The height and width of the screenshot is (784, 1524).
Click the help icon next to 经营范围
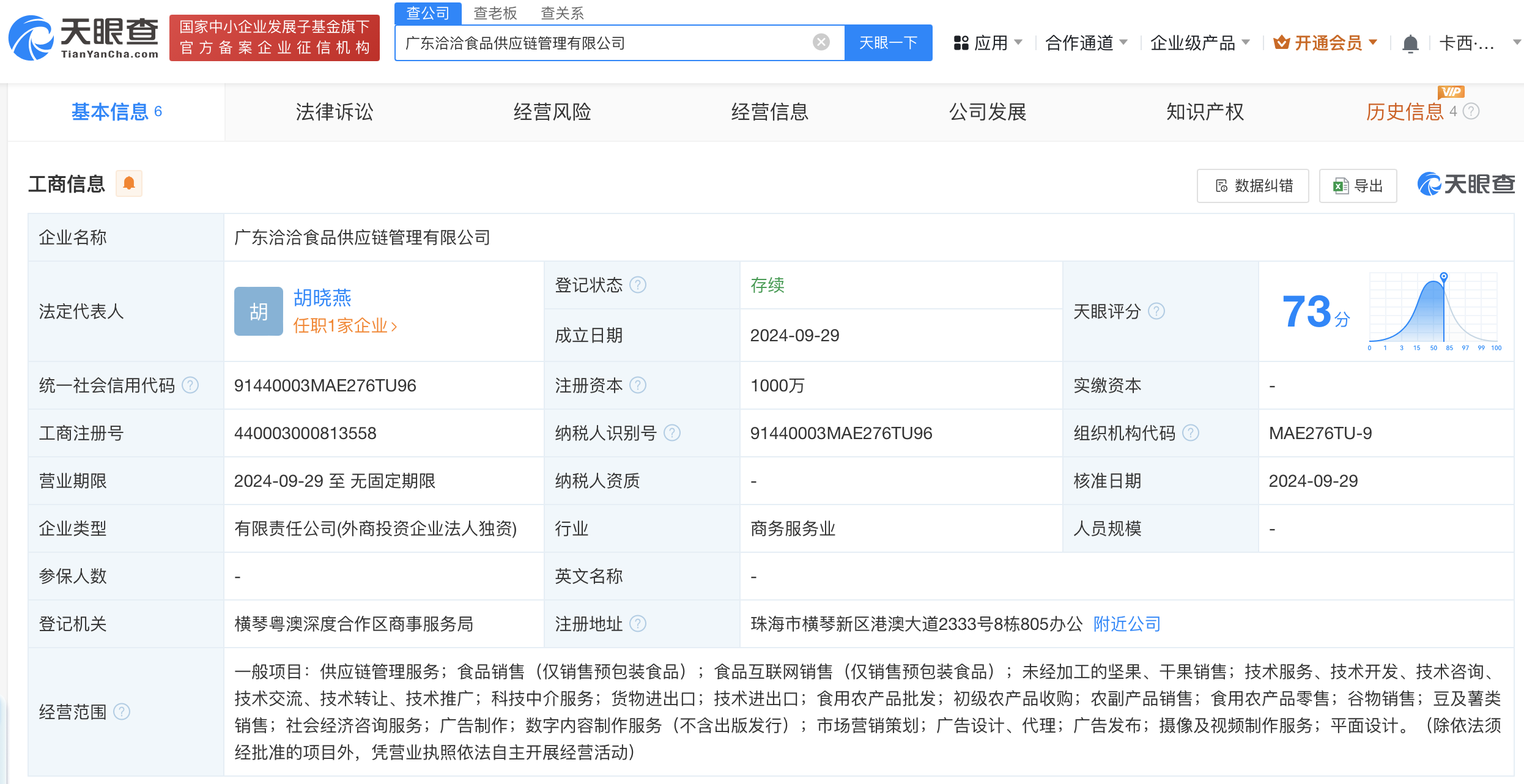pyautogui.click(x=122, y=712)
